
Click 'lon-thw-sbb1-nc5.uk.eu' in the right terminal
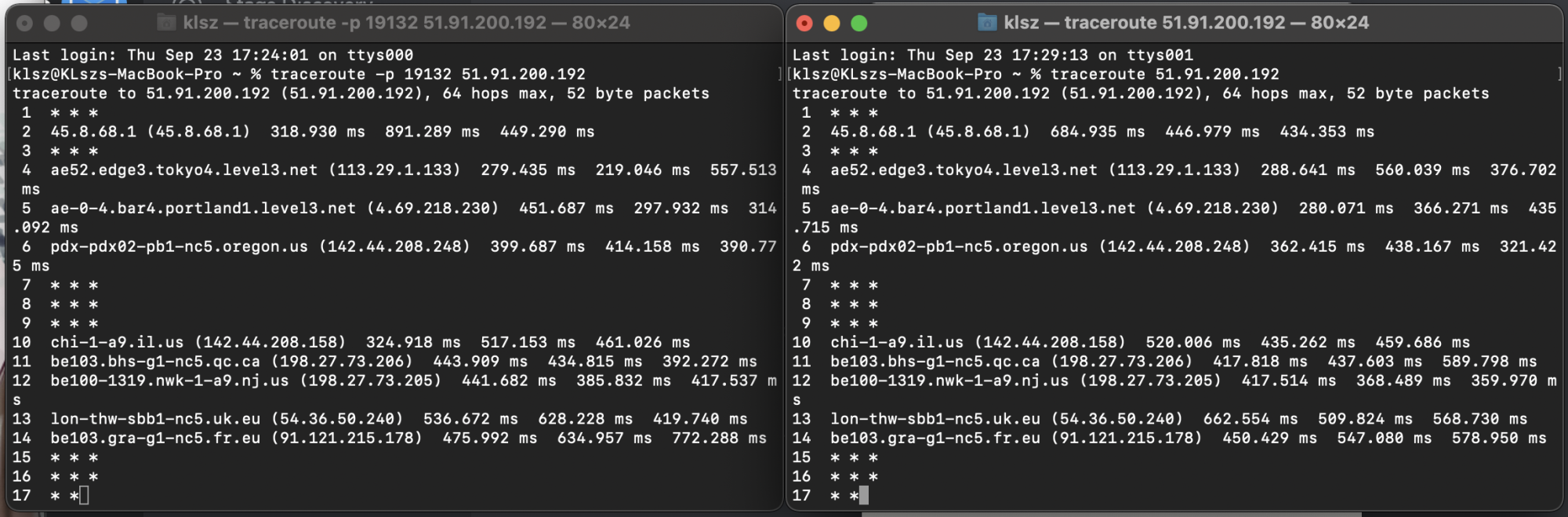pyautogui.click(x=935, y=420)
